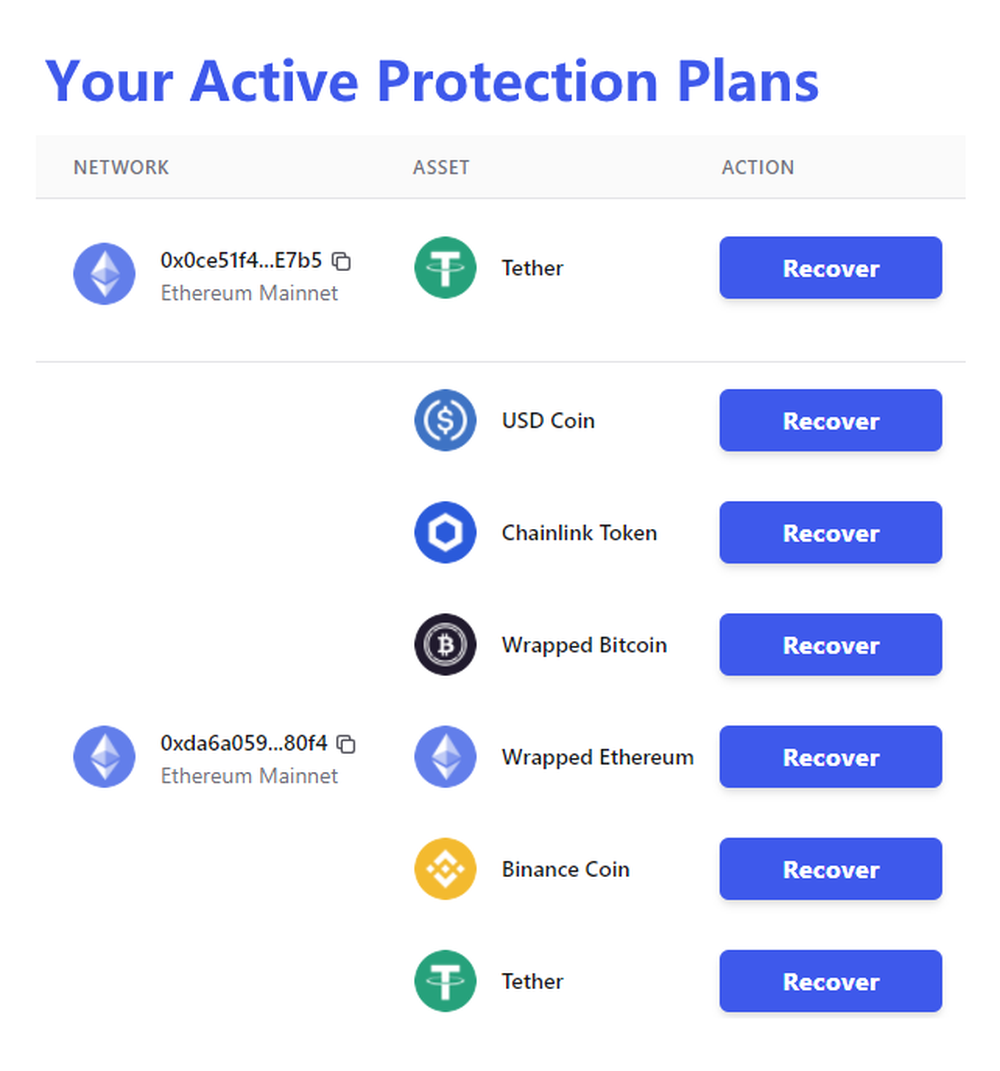This screenshot has width=1000, height=1071.
Task: Click the second wallet's Ethereum network icon
Action: 104,757
